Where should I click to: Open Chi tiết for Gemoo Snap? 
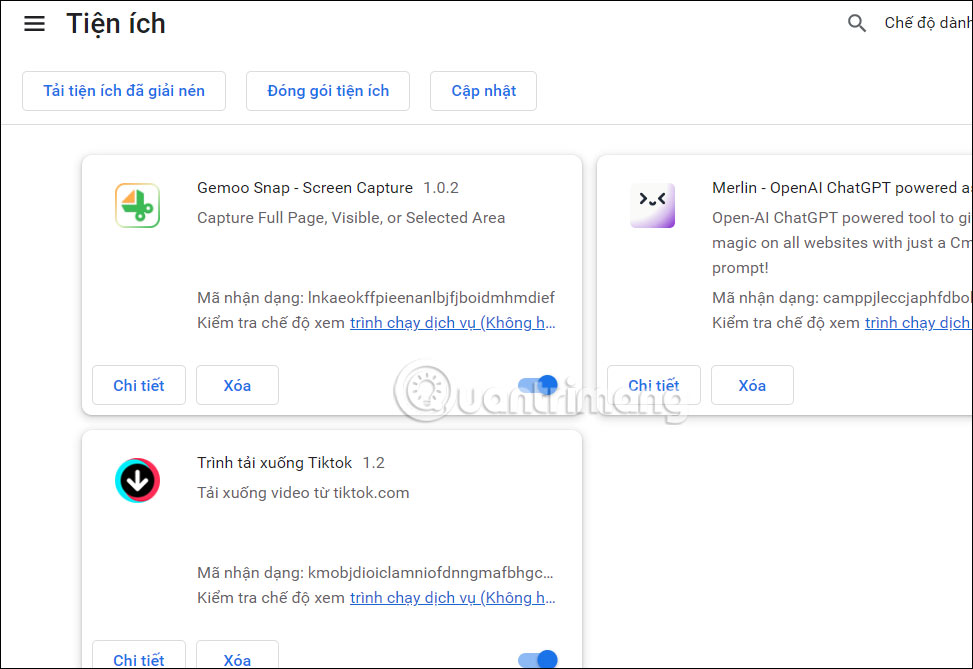click(139, 385)
